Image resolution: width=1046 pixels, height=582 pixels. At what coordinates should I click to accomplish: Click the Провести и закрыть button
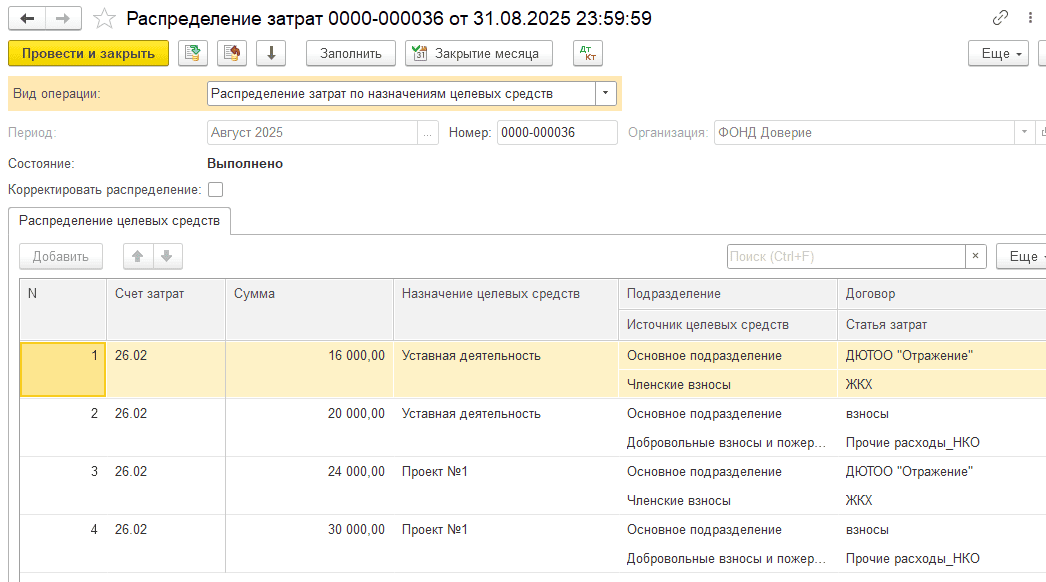tap(88, 53)
